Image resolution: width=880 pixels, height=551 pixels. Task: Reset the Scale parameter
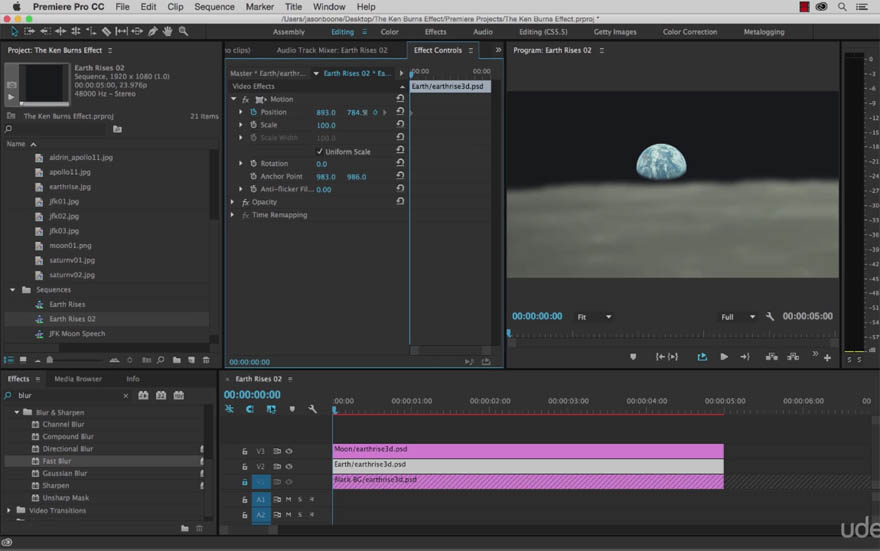[400, 124]
